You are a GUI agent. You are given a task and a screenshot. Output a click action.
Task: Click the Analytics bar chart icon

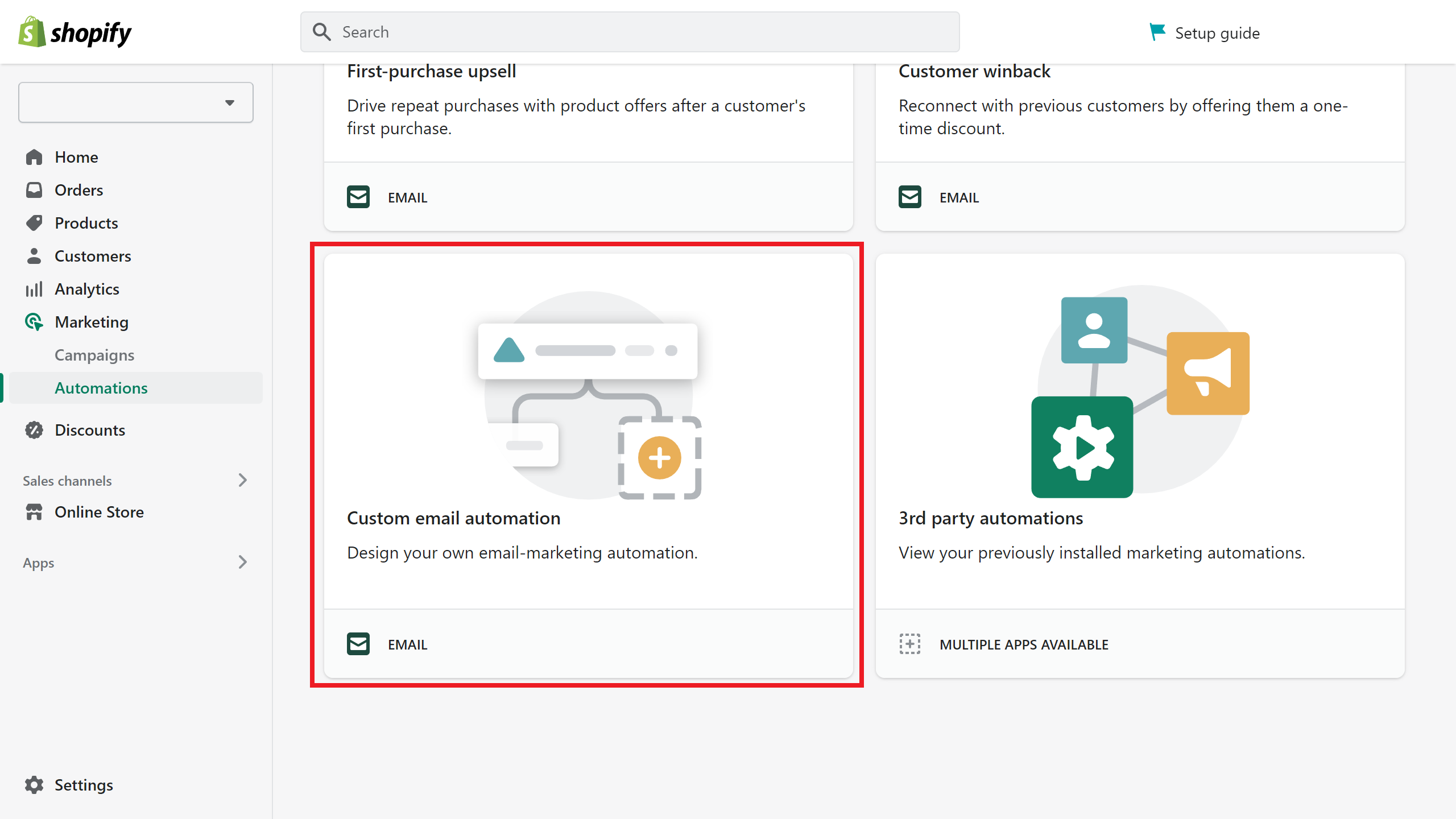[34, 289]
